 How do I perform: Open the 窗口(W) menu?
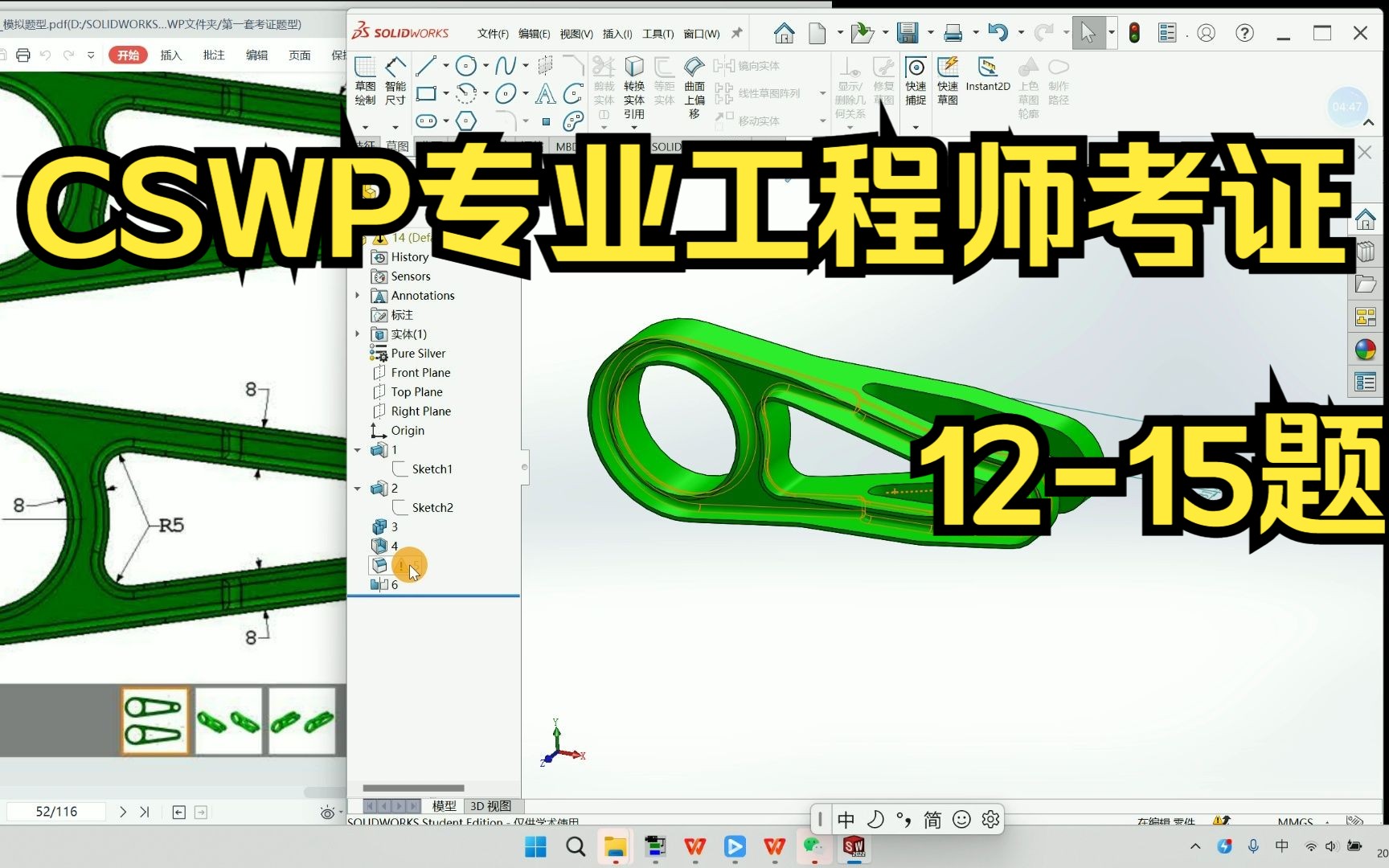[702, 34]
